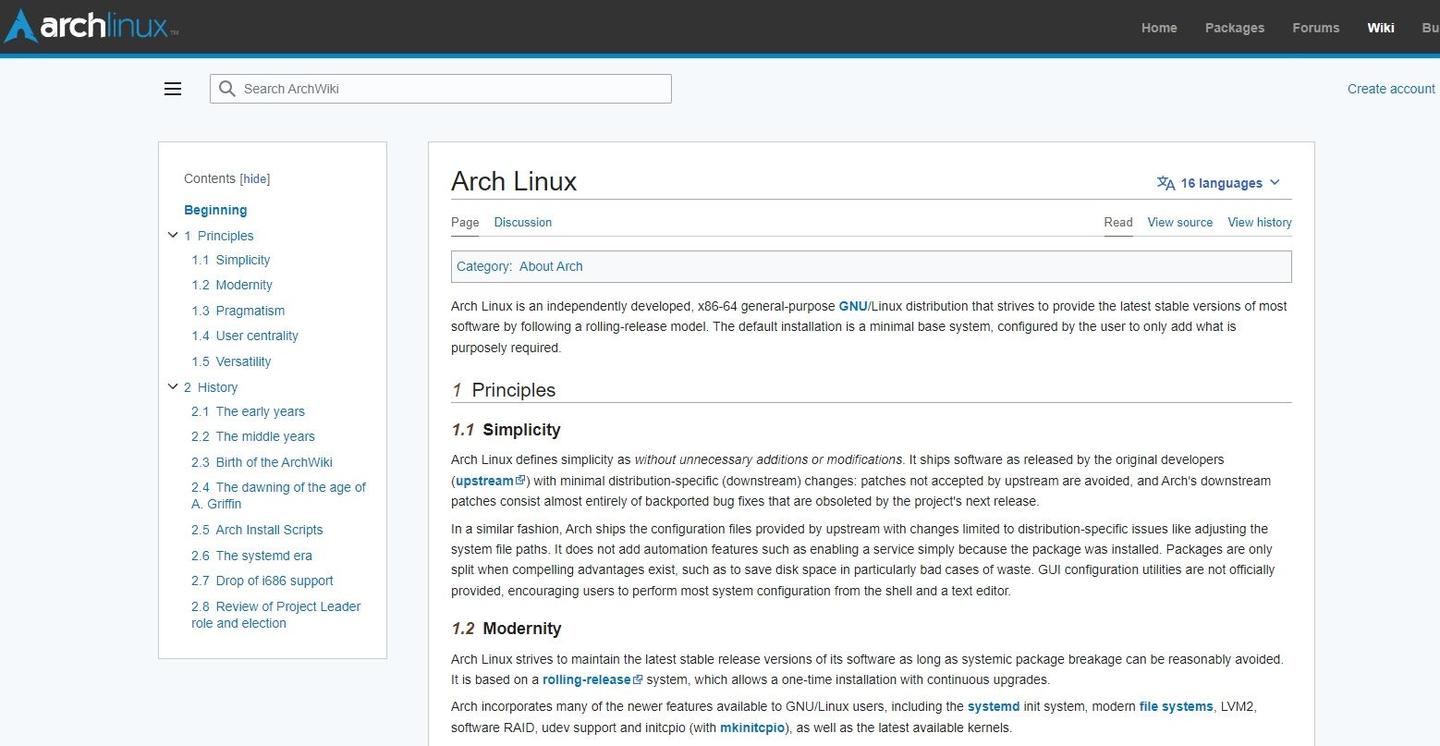Collapse the History section in Contents
Viewport: 1440px width, 746px height.
tap(172, 386)
